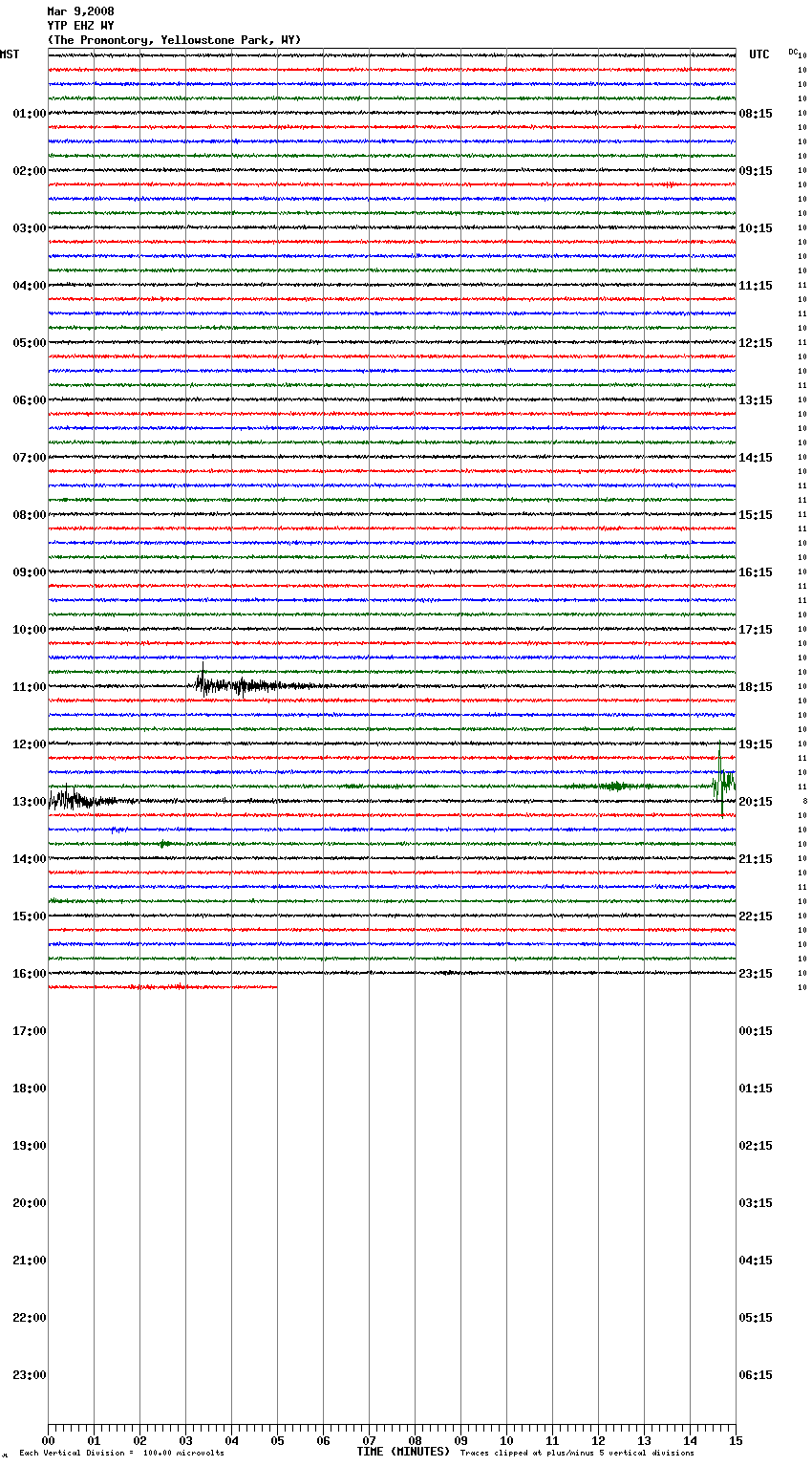Click the 'DC' column header at top right
The width and height of the screenshot is (812, 1466).
(x=792, y=52)
